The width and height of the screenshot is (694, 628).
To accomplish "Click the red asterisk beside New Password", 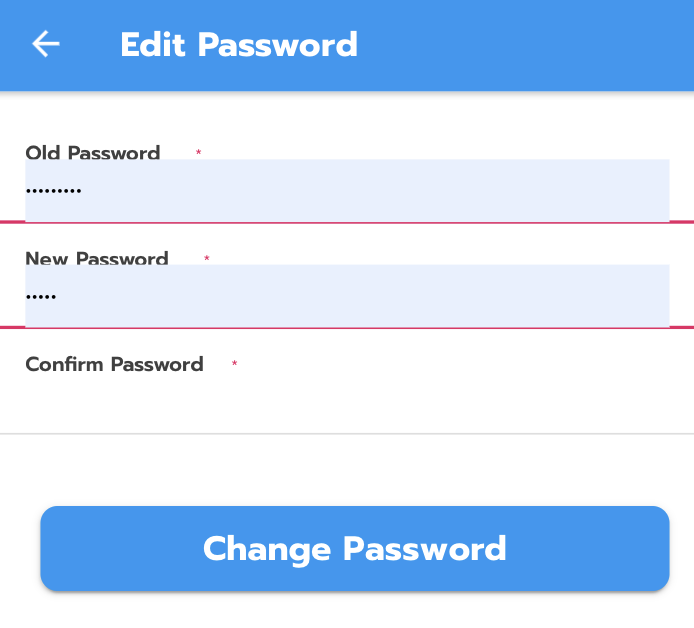I will click(206, 259).
